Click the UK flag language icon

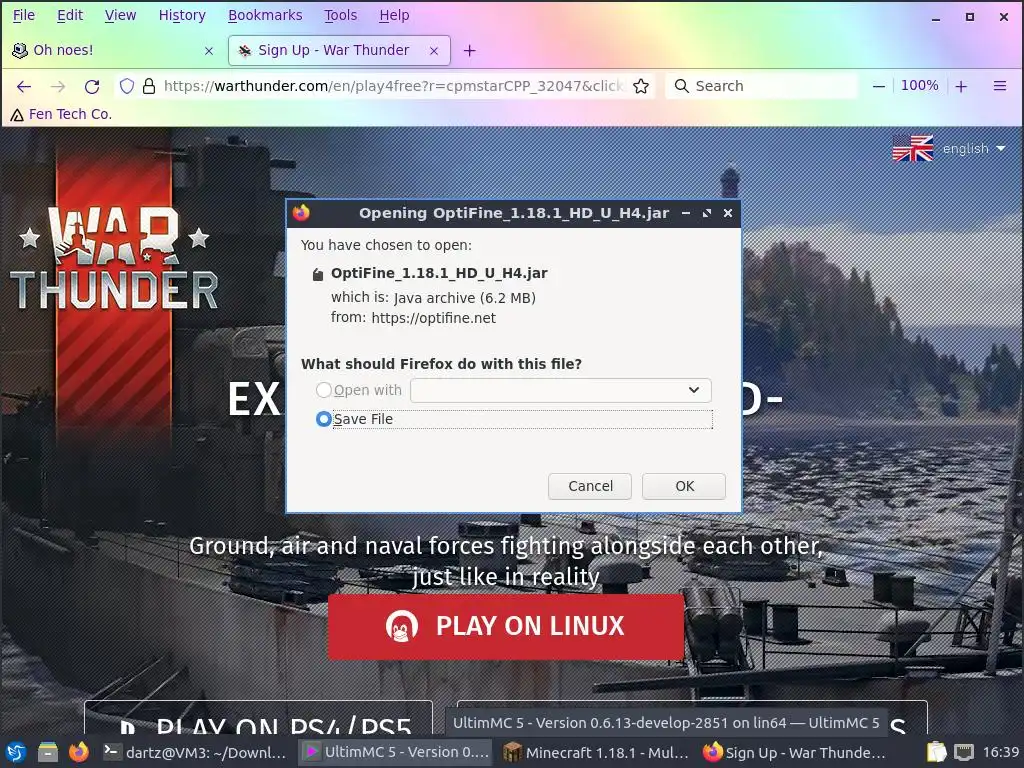[912, 148]
